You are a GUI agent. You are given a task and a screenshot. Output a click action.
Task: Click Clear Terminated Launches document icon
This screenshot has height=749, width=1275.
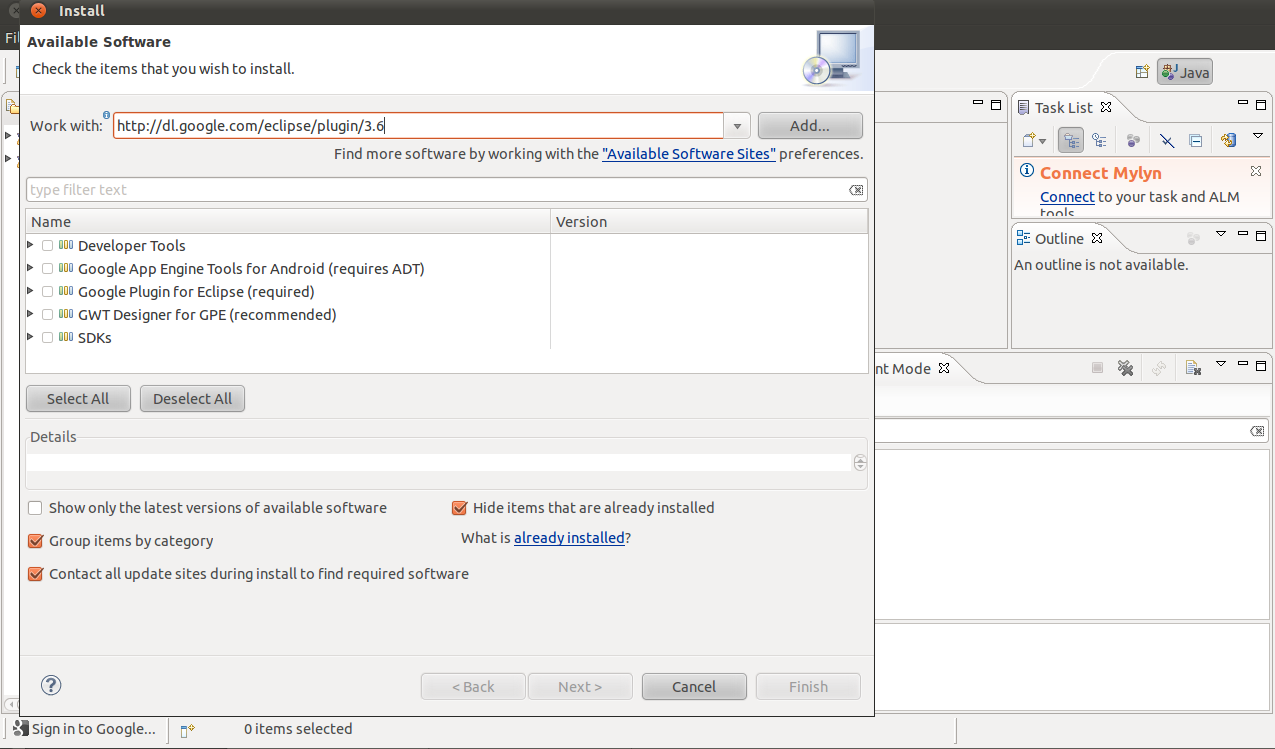[x=1193, y=368]
